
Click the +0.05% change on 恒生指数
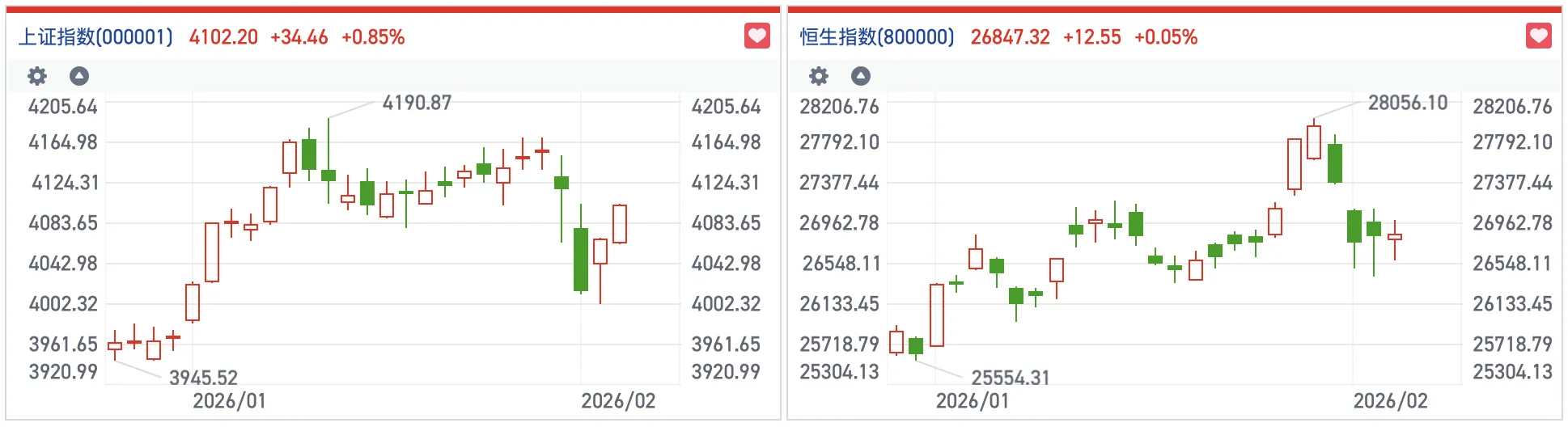point(1165,37)
